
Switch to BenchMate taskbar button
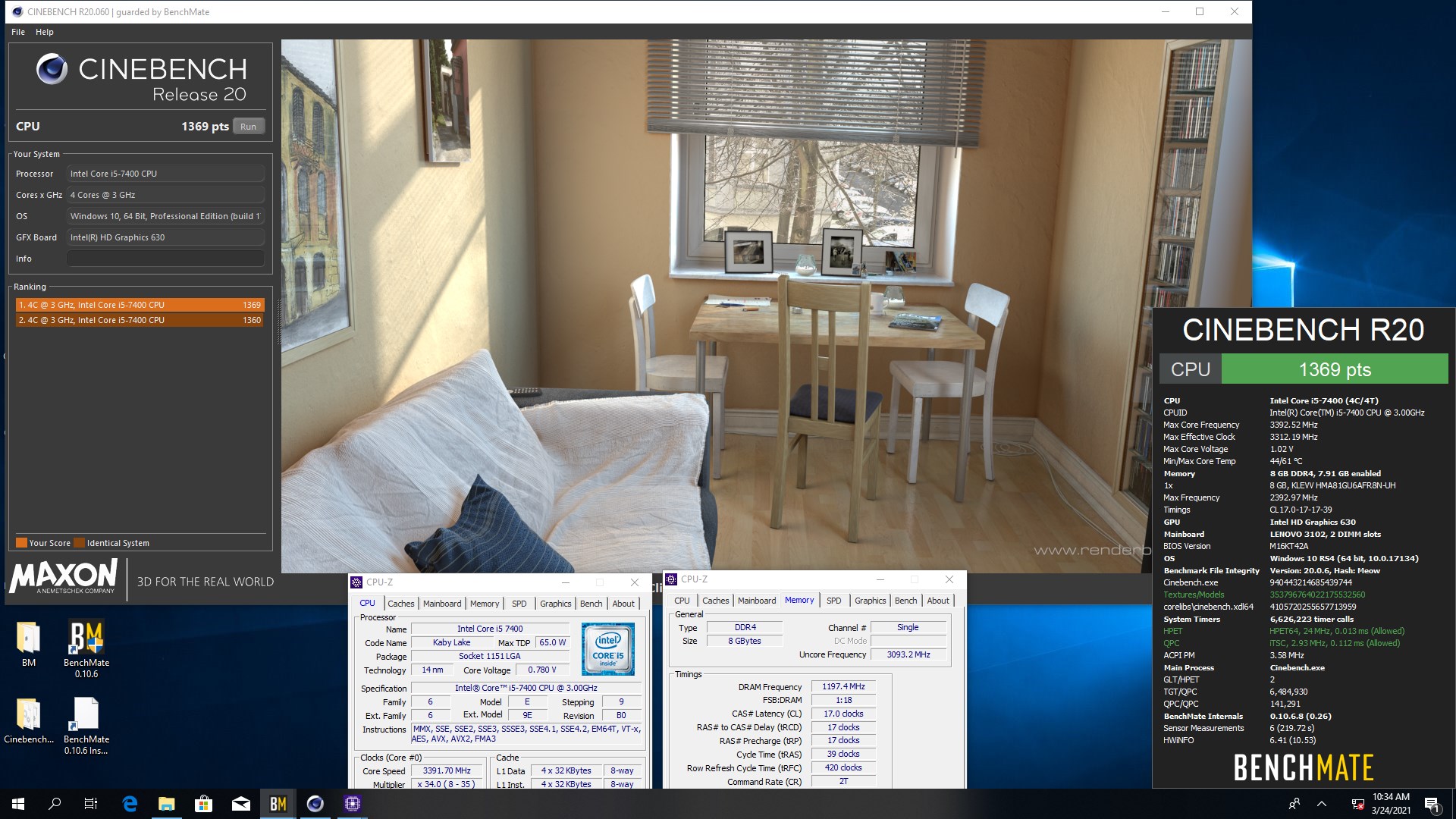pyautogui.click(x=278, y=804)
